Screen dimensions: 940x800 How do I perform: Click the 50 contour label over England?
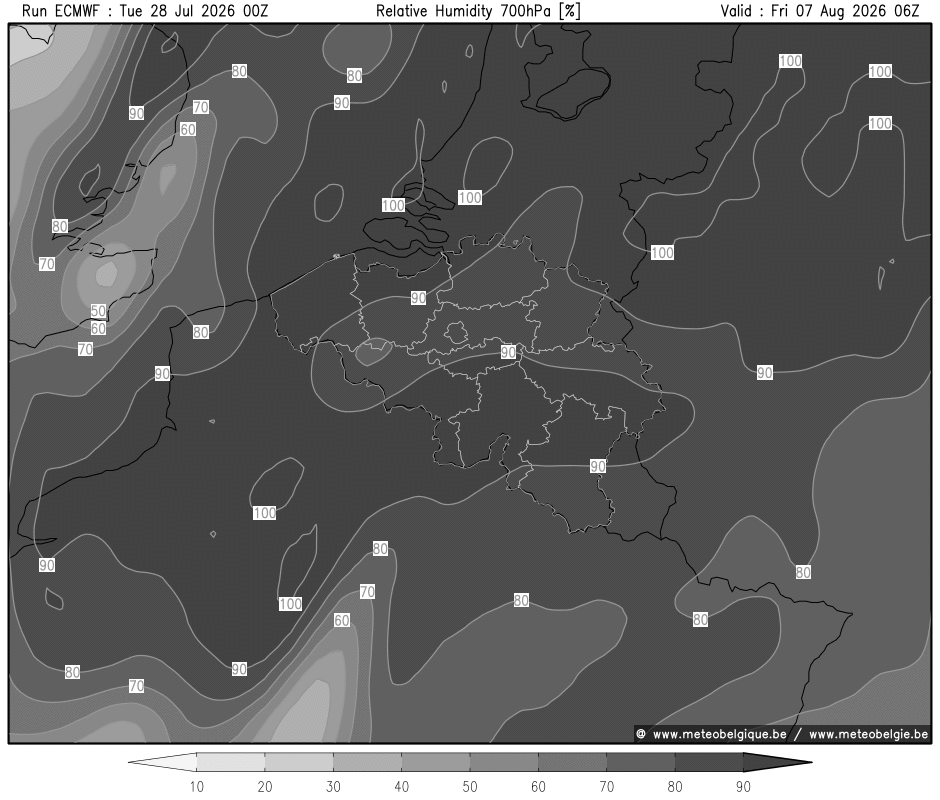98,311
